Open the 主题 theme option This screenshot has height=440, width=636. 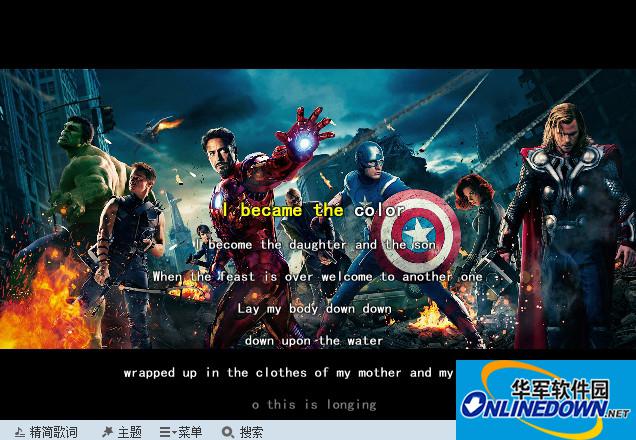[129, 432]
